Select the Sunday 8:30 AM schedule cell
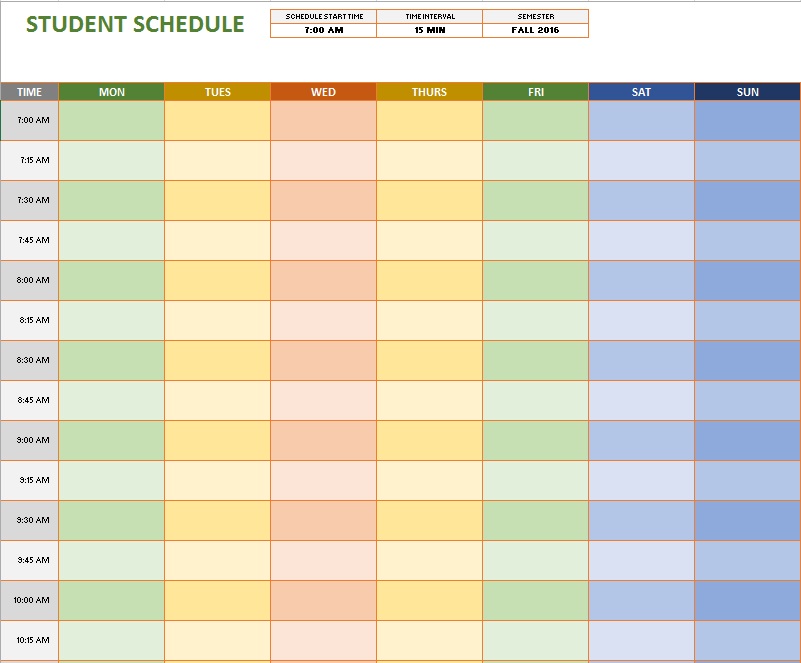The height and width of the screenshot is (663, 801). pyautogui.click(x=747, y=360)
